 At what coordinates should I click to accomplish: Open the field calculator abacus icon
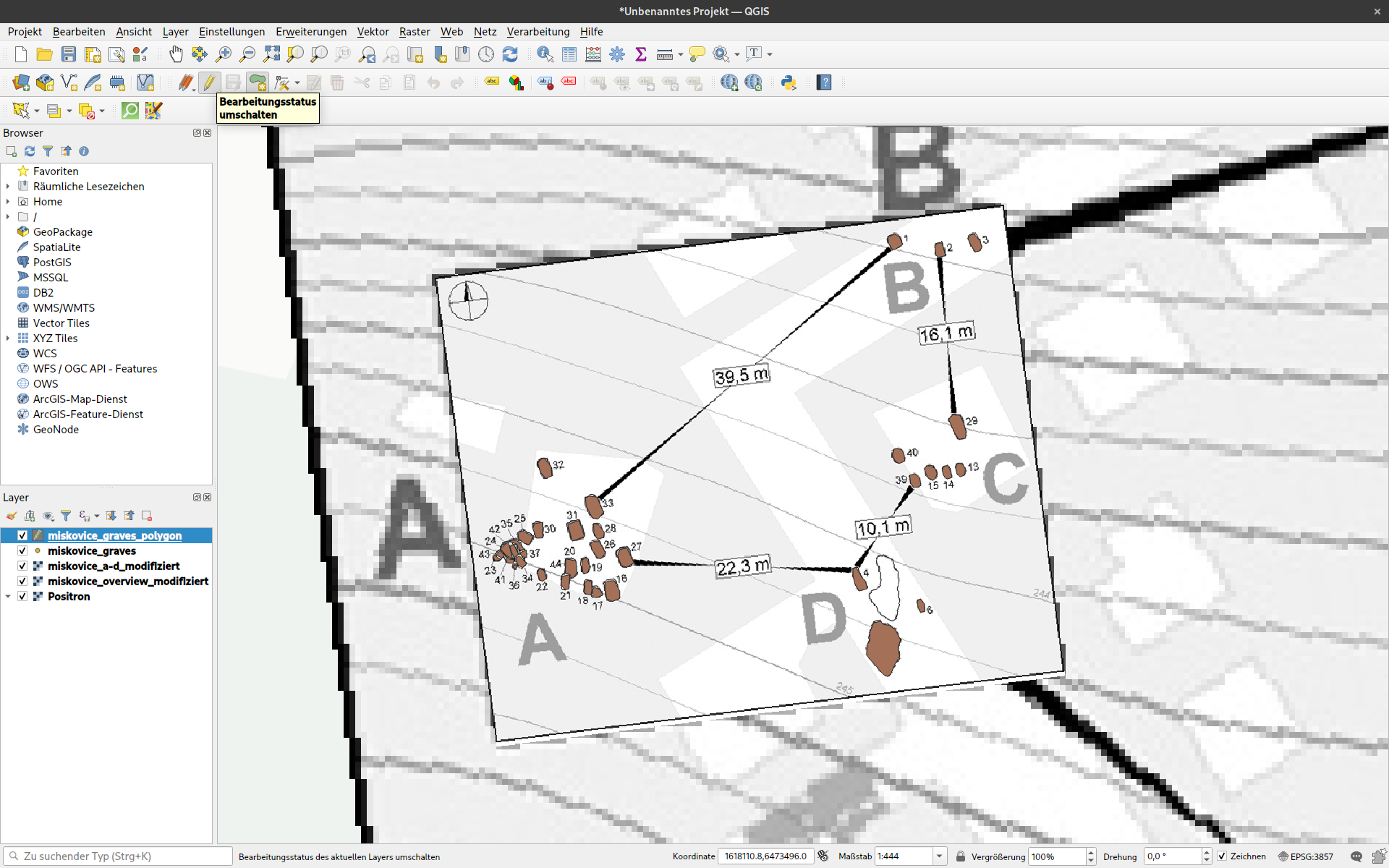click(593, 54)
